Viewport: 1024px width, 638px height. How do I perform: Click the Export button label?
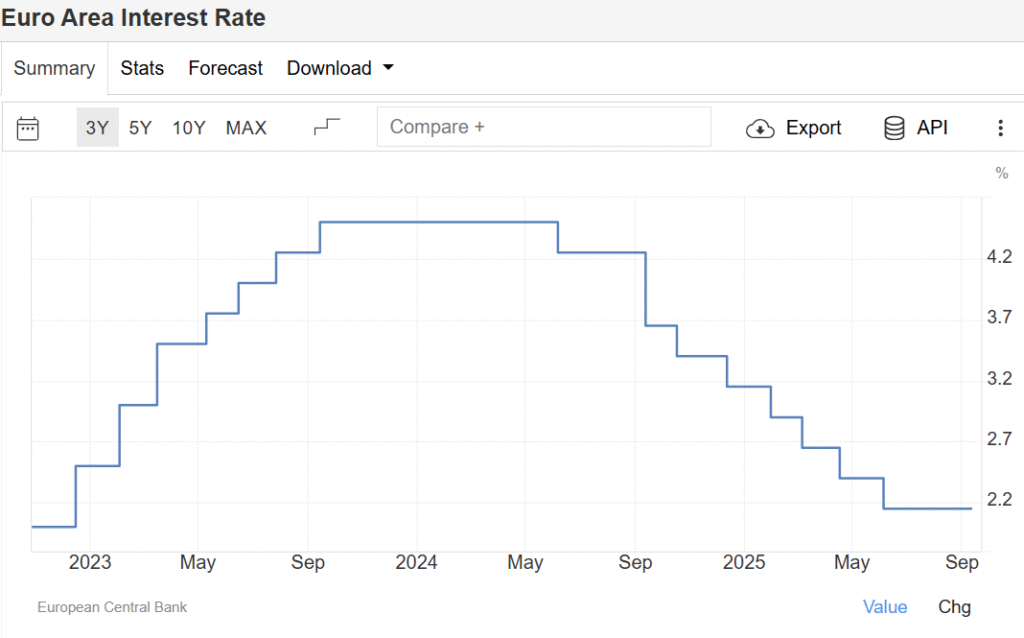[x=813, y=128]
